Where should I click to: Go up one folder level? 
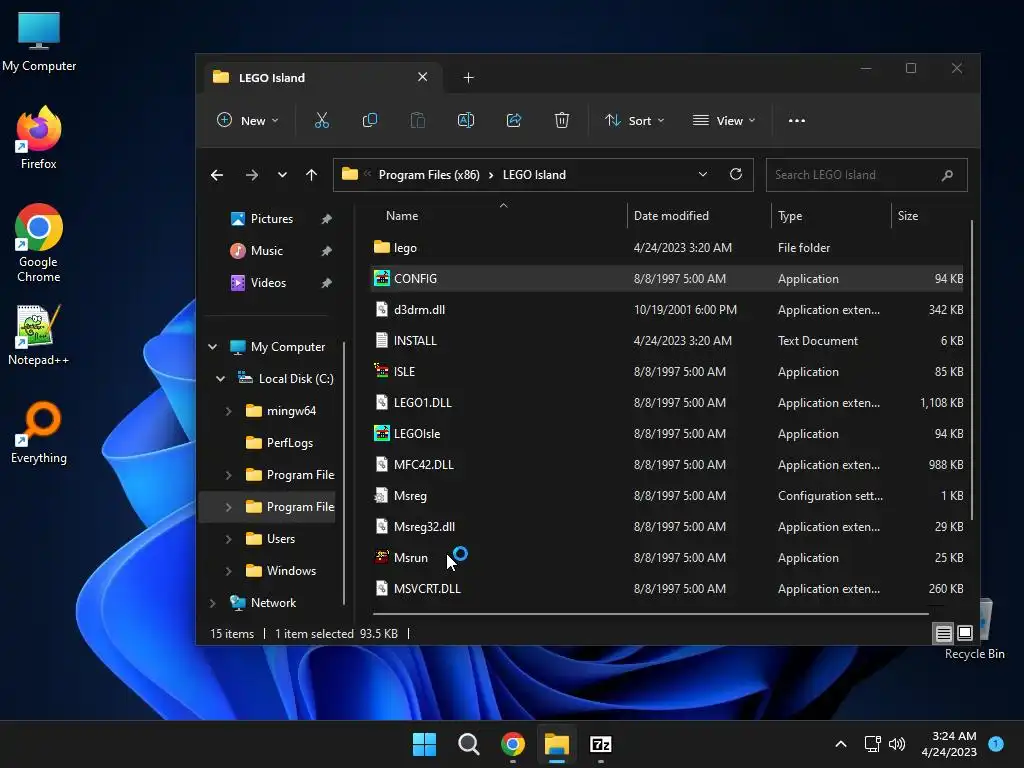coord(312,175)
